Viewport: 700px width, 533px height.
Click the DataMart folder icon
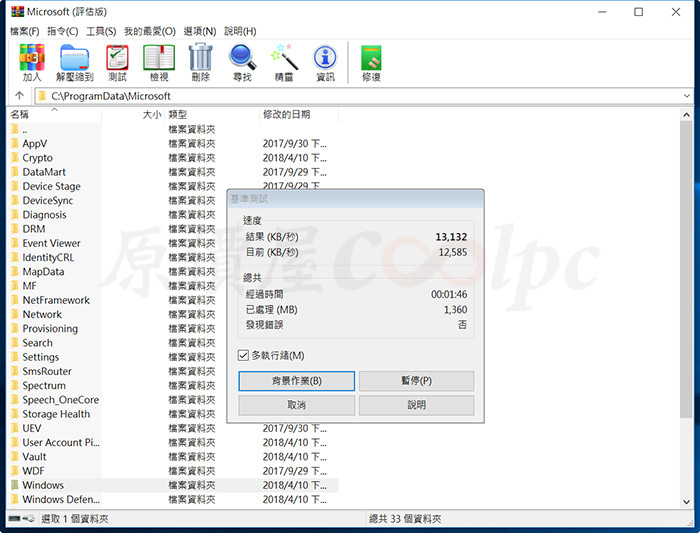(x=15, y=172)
